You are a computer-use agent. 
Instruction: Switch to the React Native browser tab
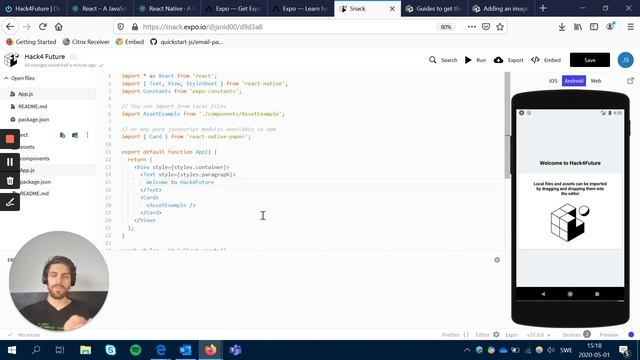(167, 9)
